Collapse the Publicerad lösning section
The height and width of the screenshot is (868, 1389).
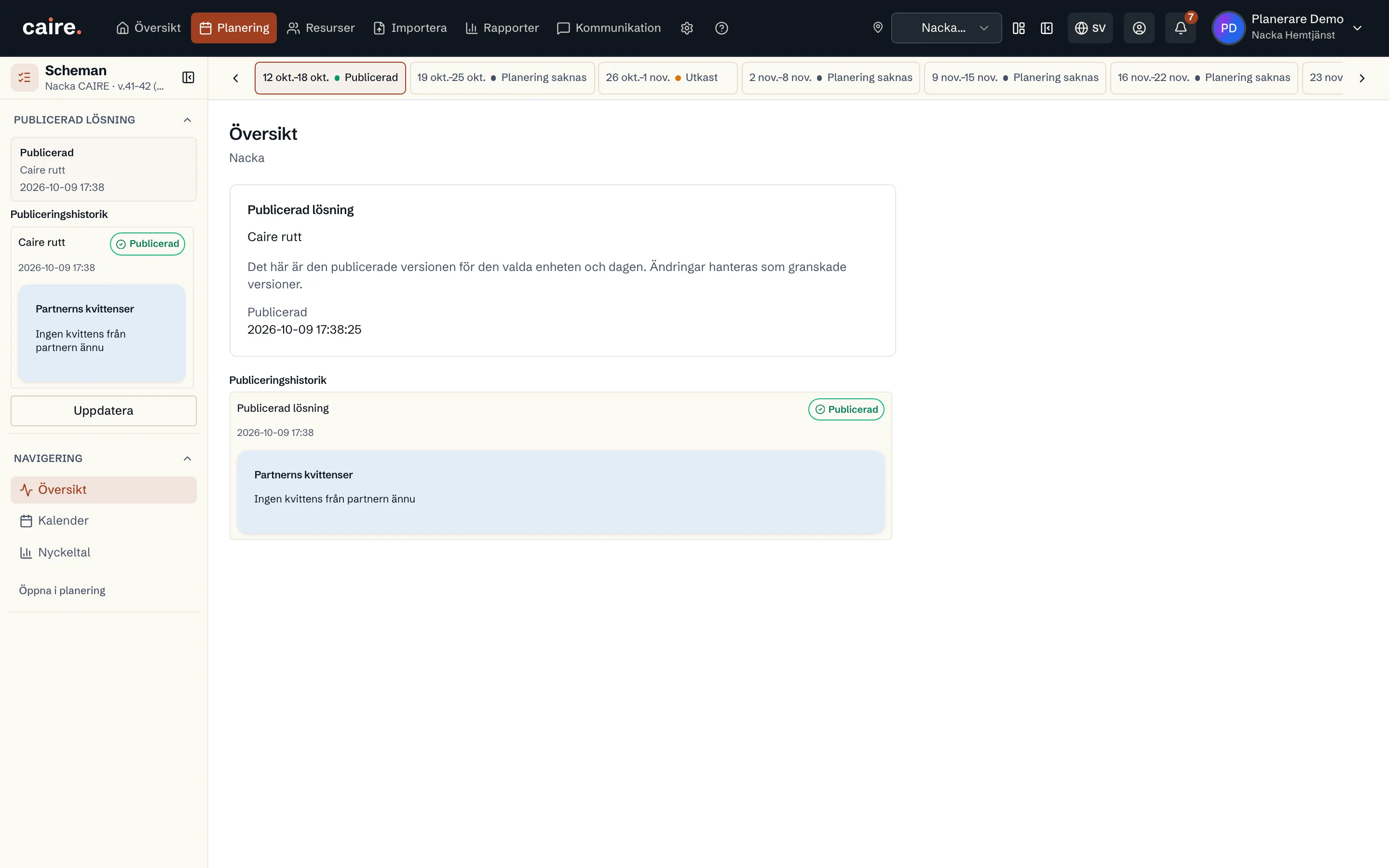187,120
